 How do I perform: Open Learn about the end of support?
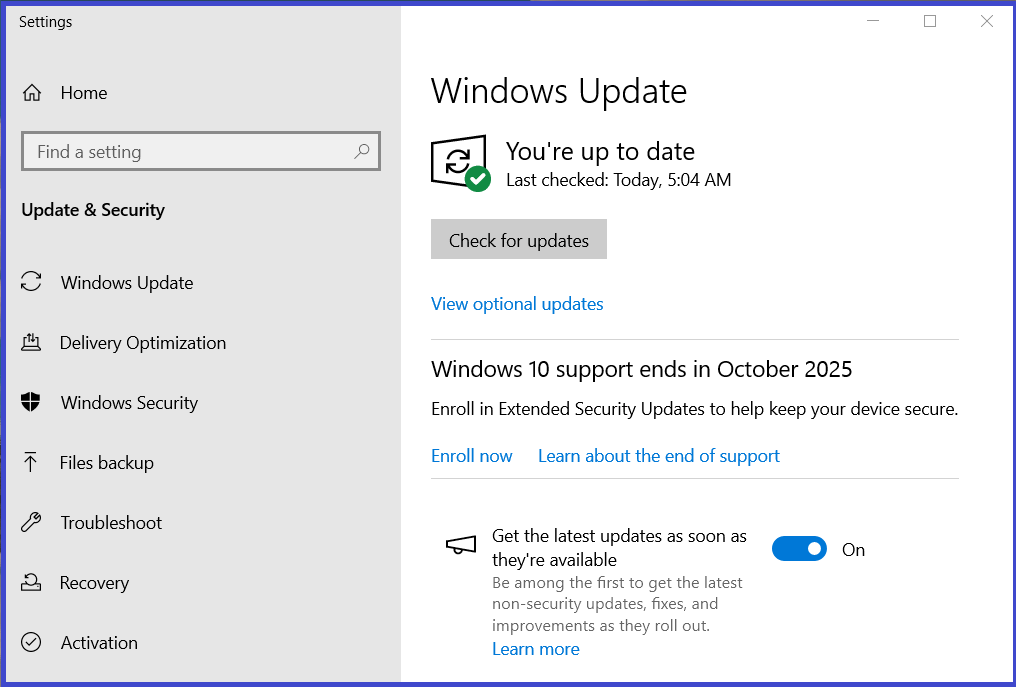coord(659,456)
